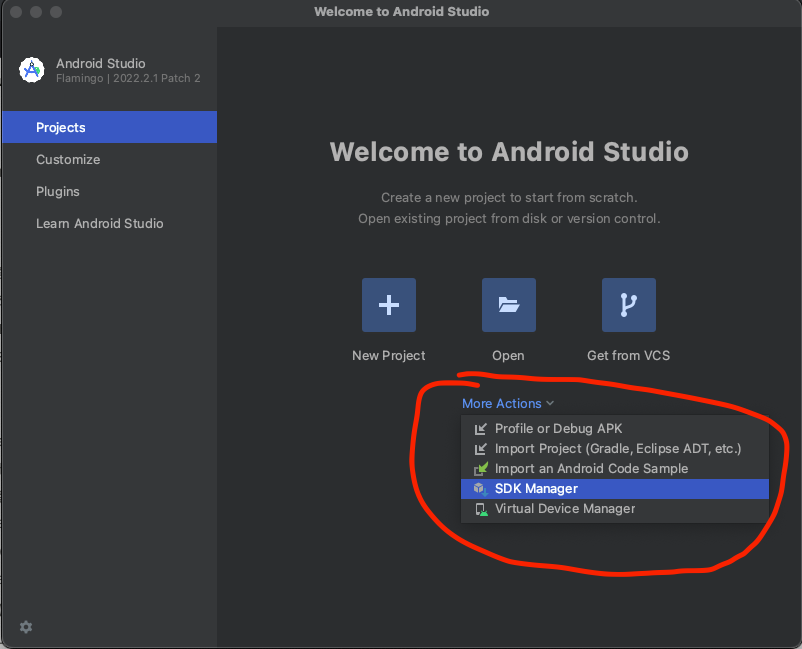This screenshot has width=802, height=649.
Task: Go to Learn Android Studio
Action: (x=109, y=223)
